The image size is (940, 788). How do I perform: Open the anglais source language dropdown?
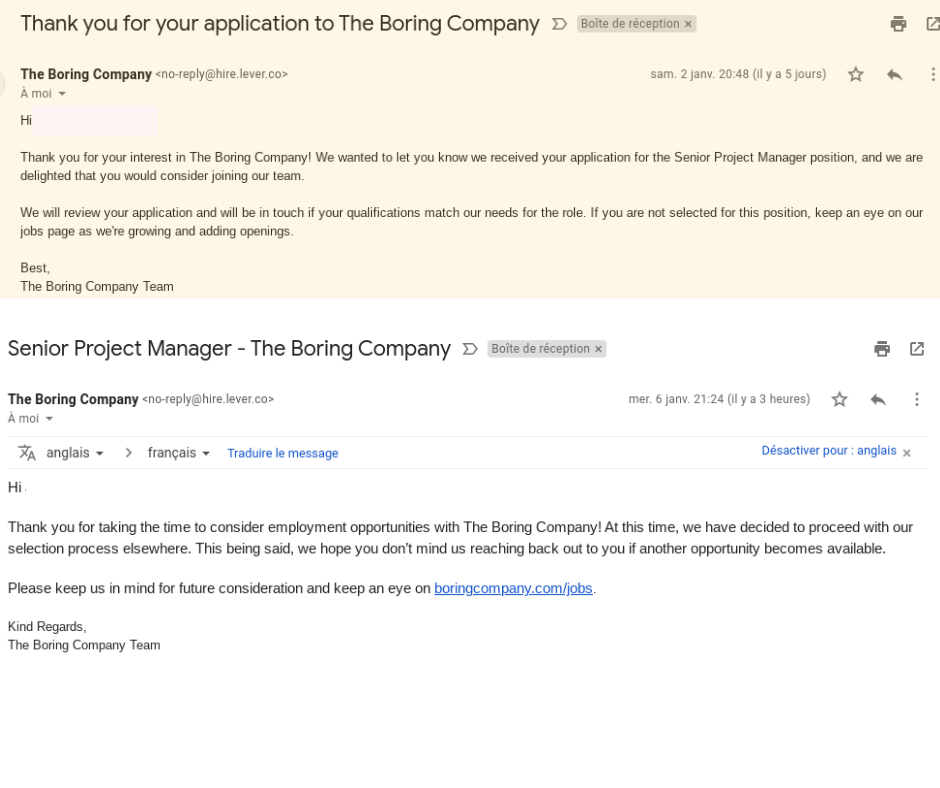coord(75,453)
